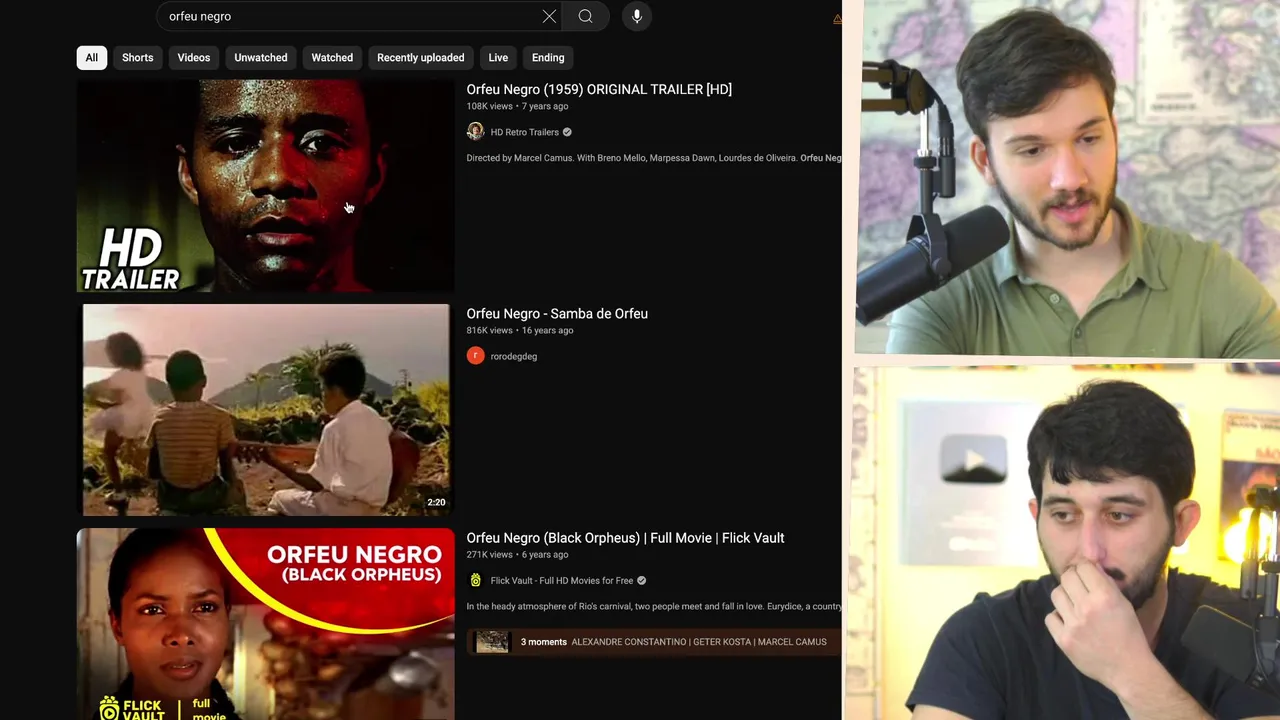Screen dimensions: 1280x720
Task: Filter results by Videos
Action: 194,58
